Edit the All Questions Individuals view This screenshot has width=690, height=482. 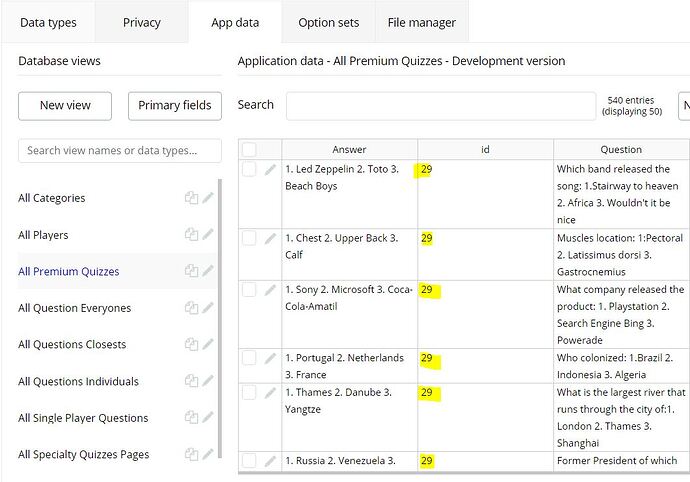coord(208,381)
